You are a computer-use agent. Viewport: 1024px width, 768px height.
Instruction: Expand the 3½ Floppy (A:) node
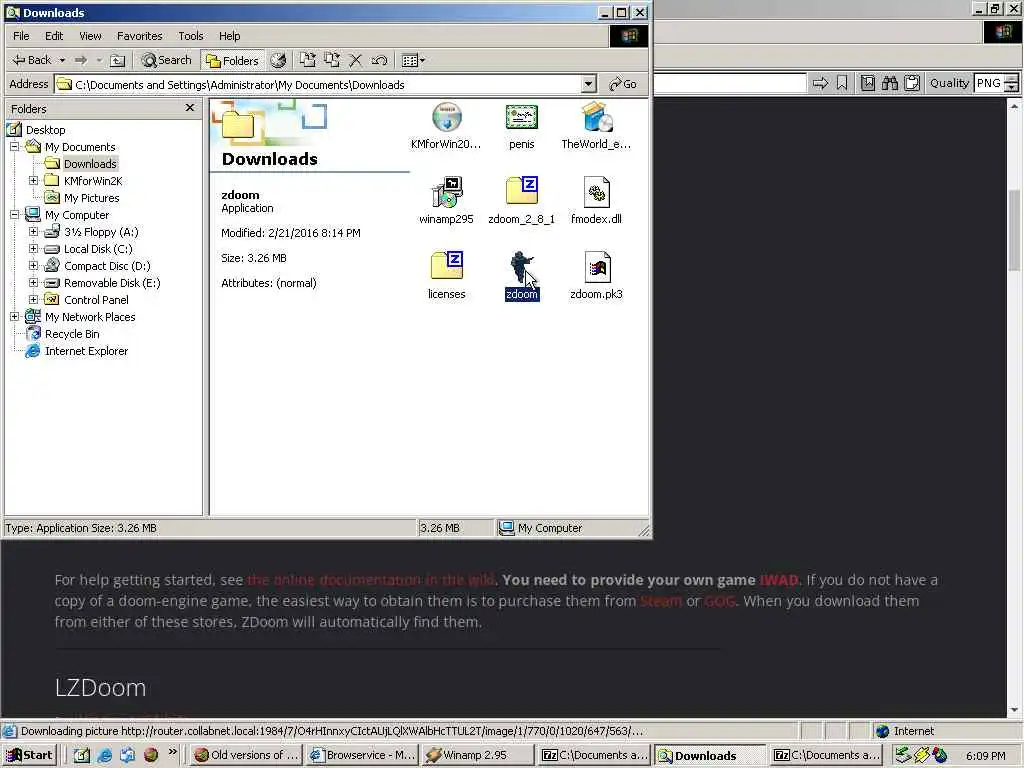coord(33,232)
